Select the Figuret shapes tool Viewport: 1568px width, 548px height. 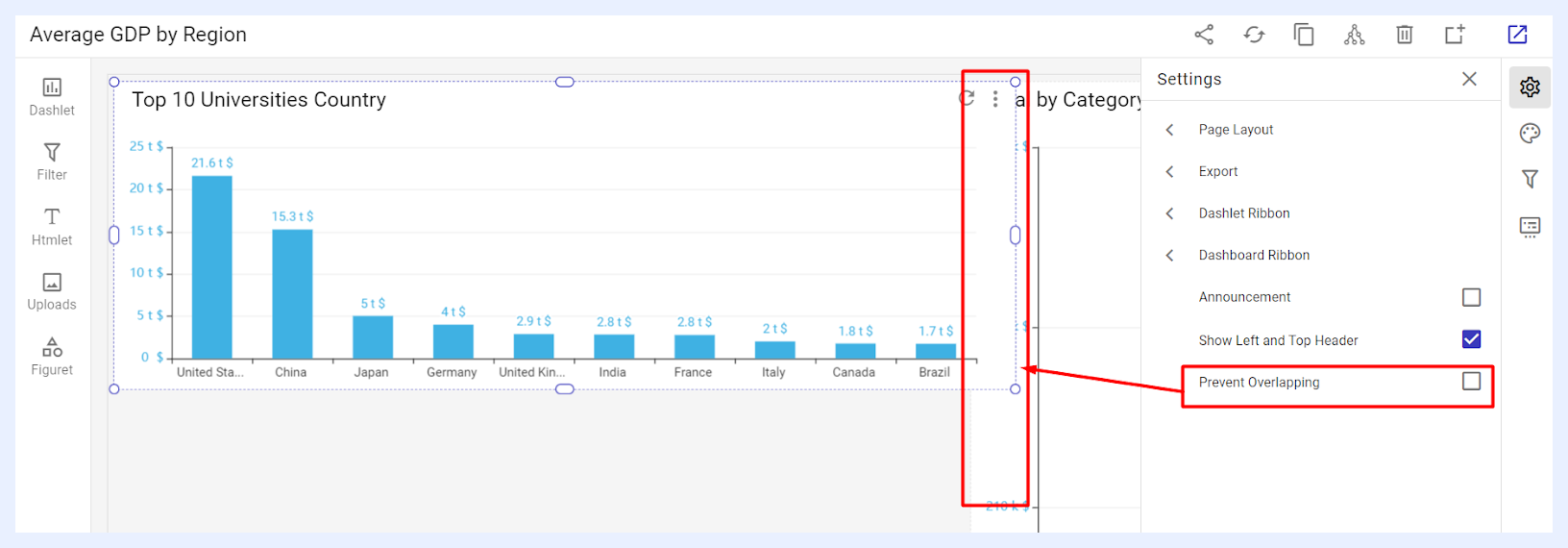coord(52,357)
